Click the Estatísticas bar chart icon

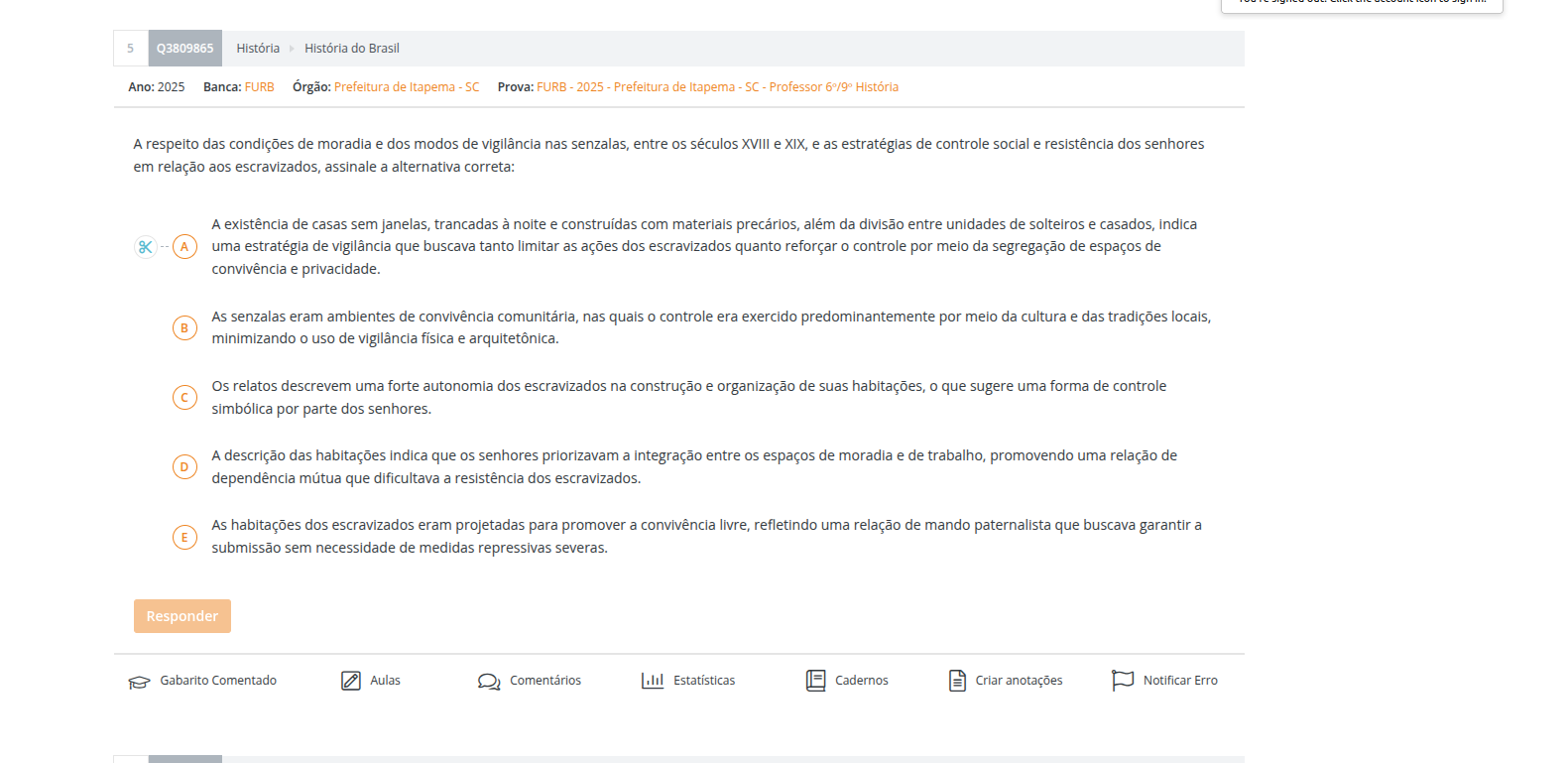[653, 681]
